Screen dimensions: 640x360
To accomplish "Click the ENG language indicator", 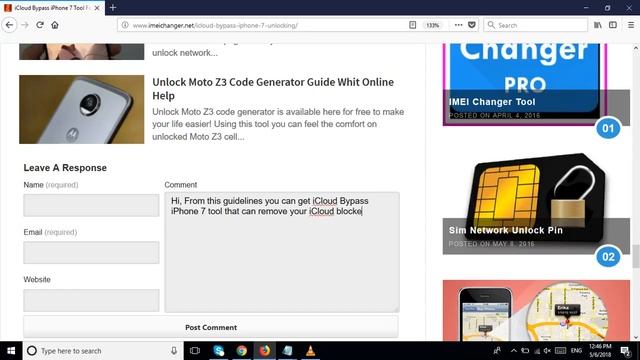I will (x=576, y=351).
